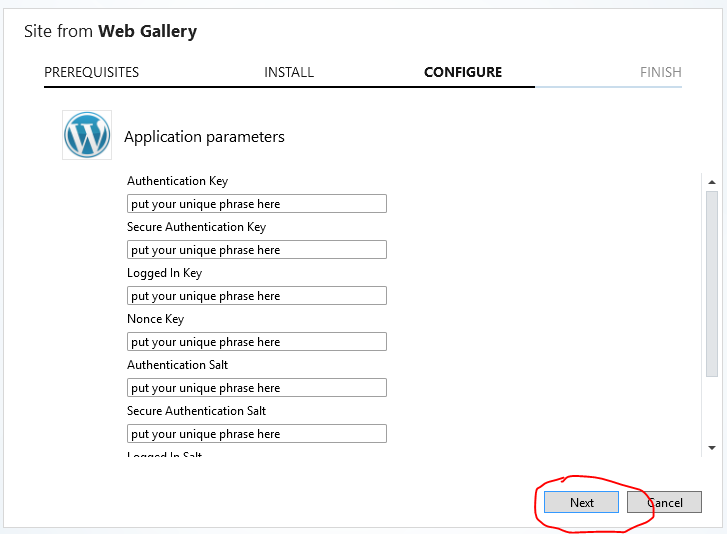This screenshot has width=727, height=534.
Task: Click the Authentication Key label text
Action: click(177, 181)
